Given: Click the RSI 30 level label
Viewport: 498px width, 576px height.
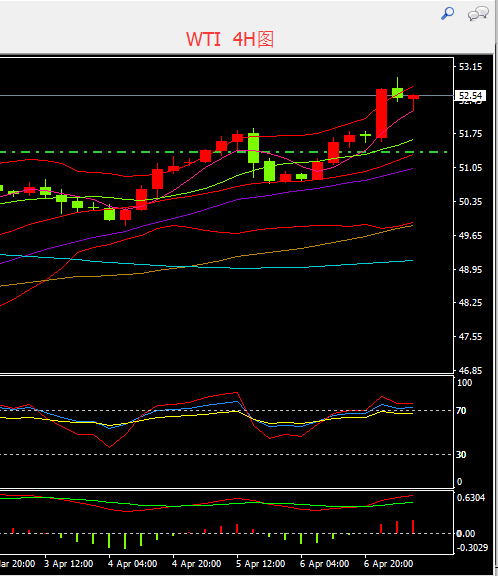Looking at the screenshot, I should (461, 455).
